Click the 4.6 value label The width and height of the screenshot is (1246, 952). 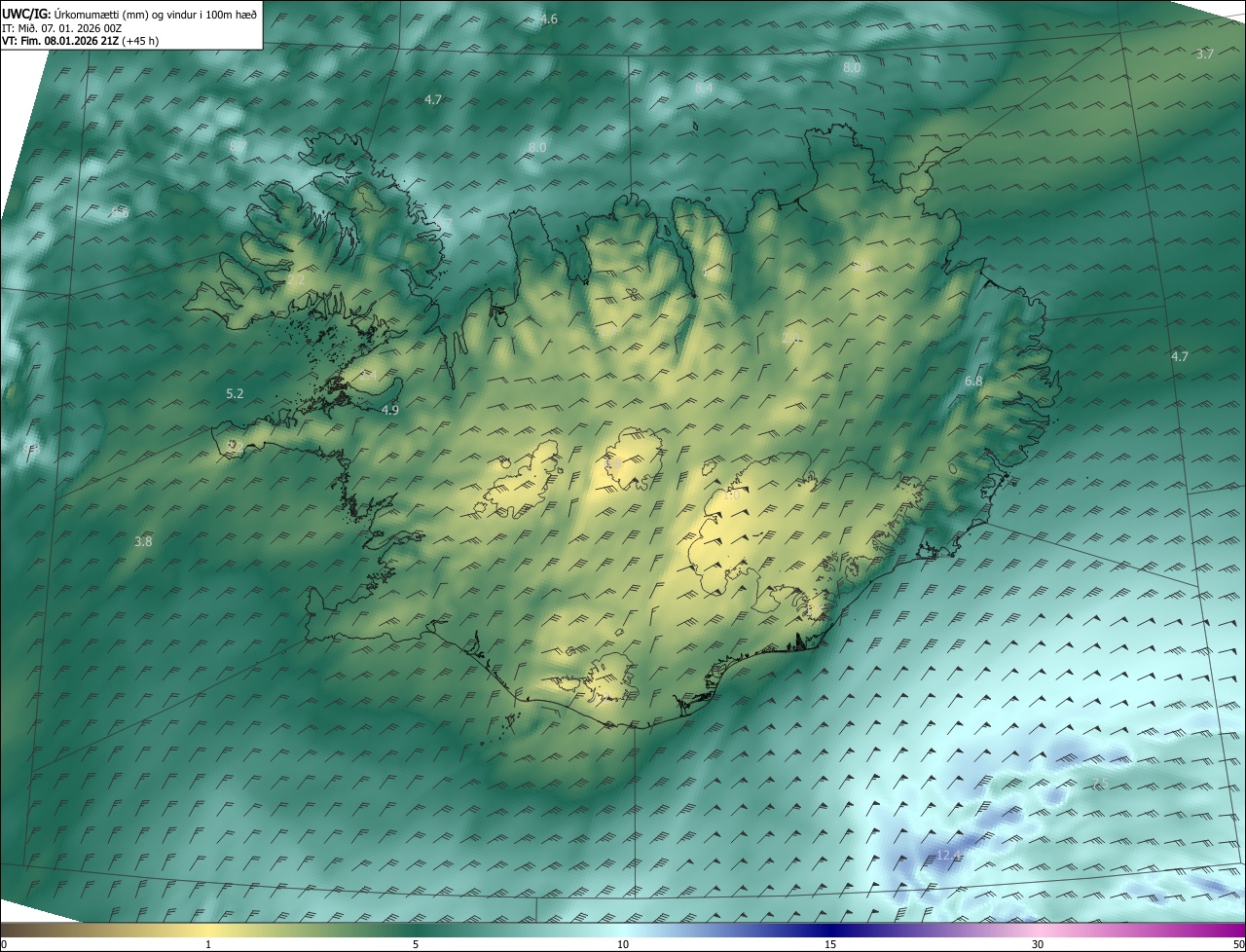pyautogui.click(x=549, y=19)
